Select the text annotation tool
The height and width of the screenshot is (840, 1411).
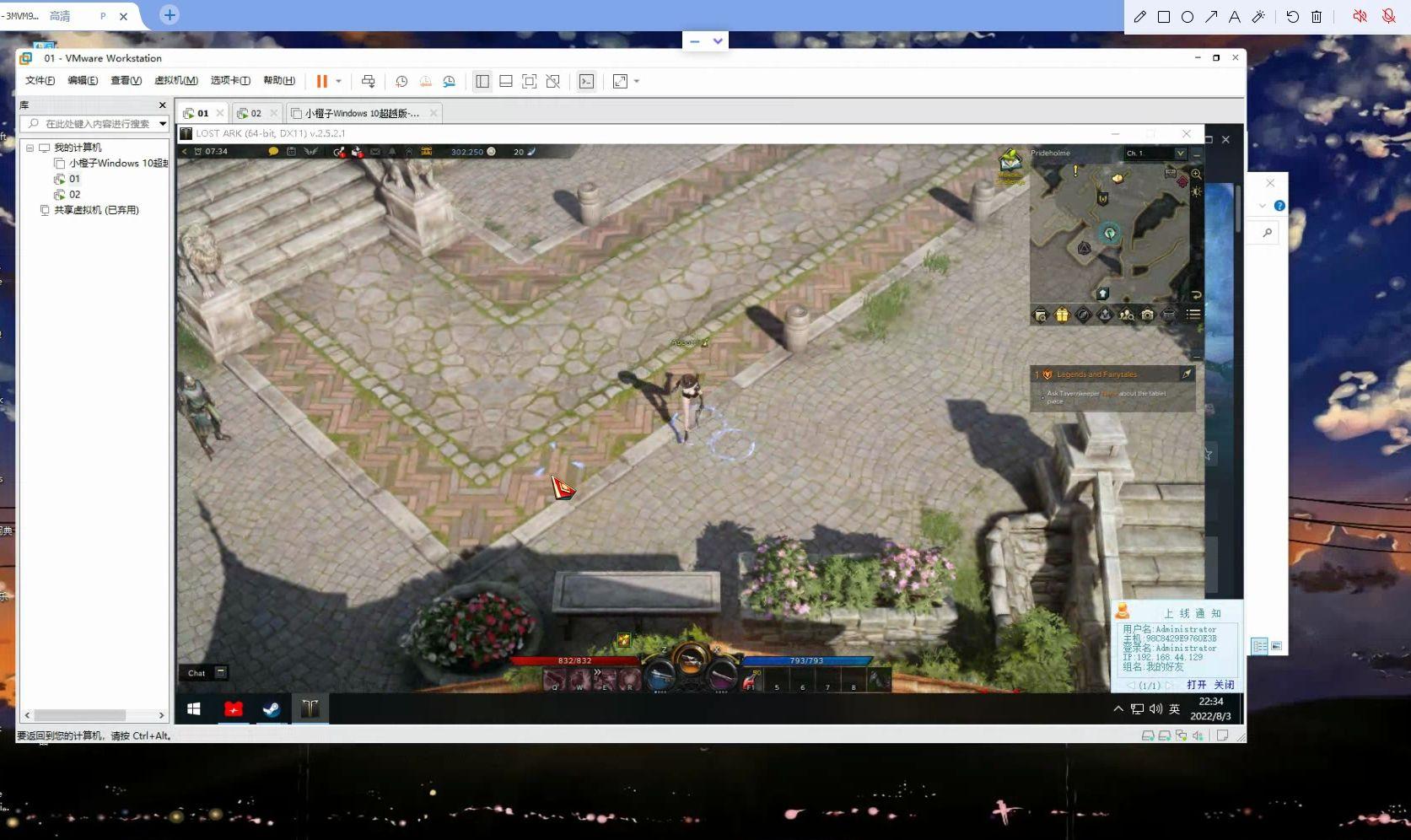coord(1235,17)
